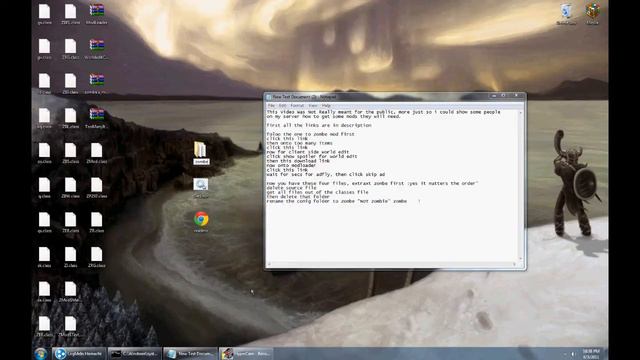
Task: Select the zombe folder on the desktop
Action: tap(200, 153)
